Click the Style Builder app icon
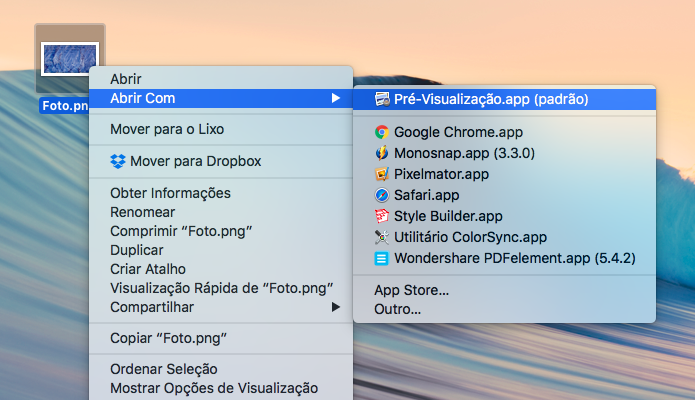 pyautogui.click(x=382, y=216)
